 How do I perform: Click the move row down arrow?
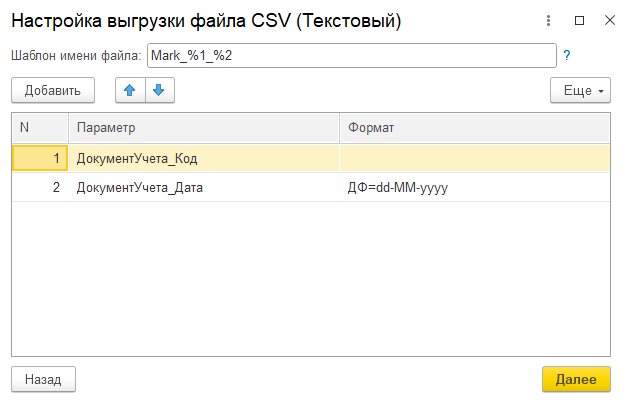click(x=158, y=90)
